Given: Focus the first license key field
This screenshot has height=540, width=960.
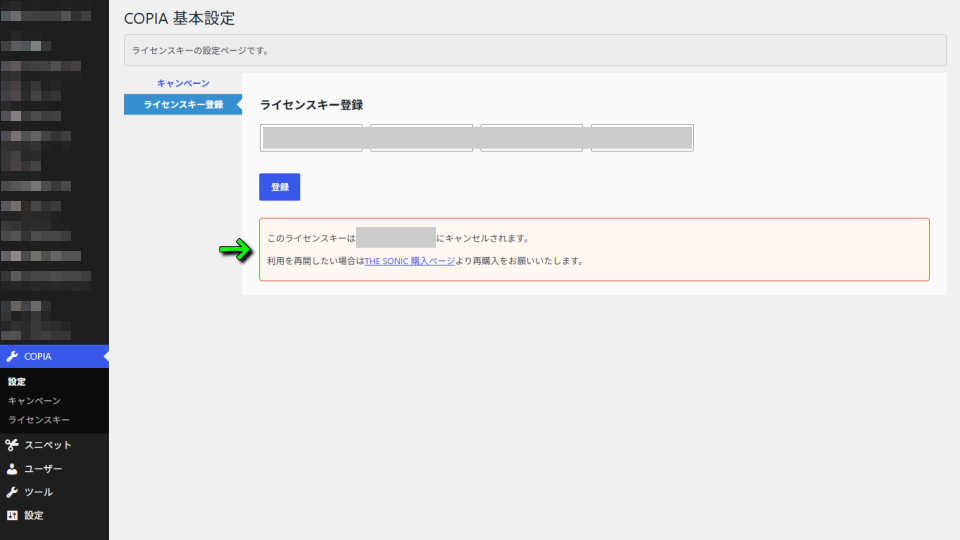Looking at the screenshot, I should click(311, 138).
